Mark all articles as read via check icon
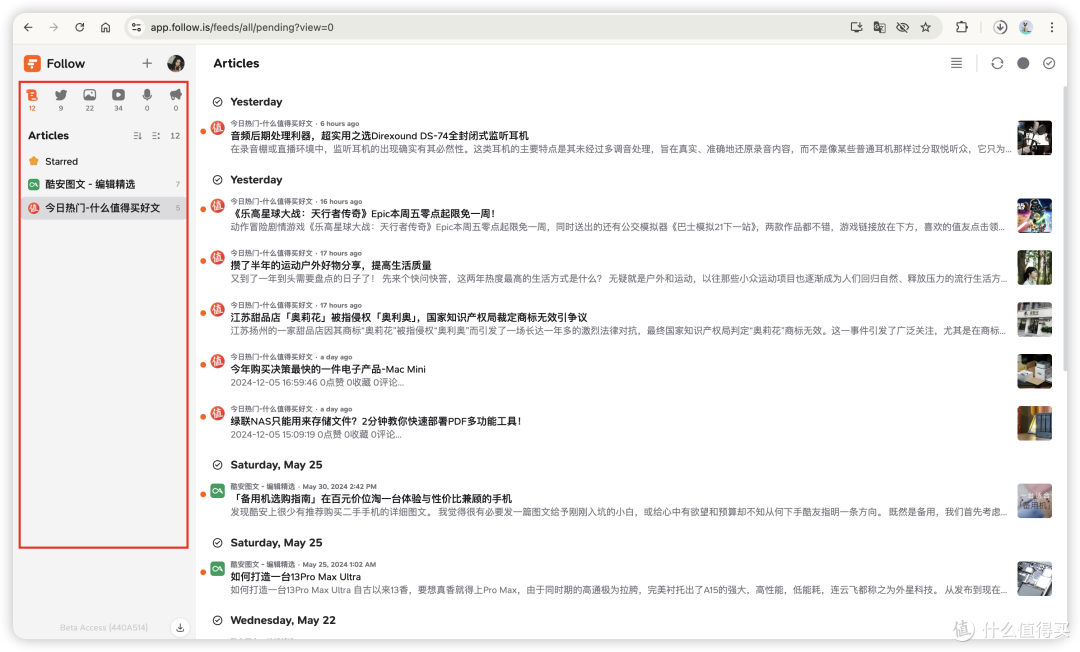The width and height of the screenshot is (1080, 652). (1048, 62)
